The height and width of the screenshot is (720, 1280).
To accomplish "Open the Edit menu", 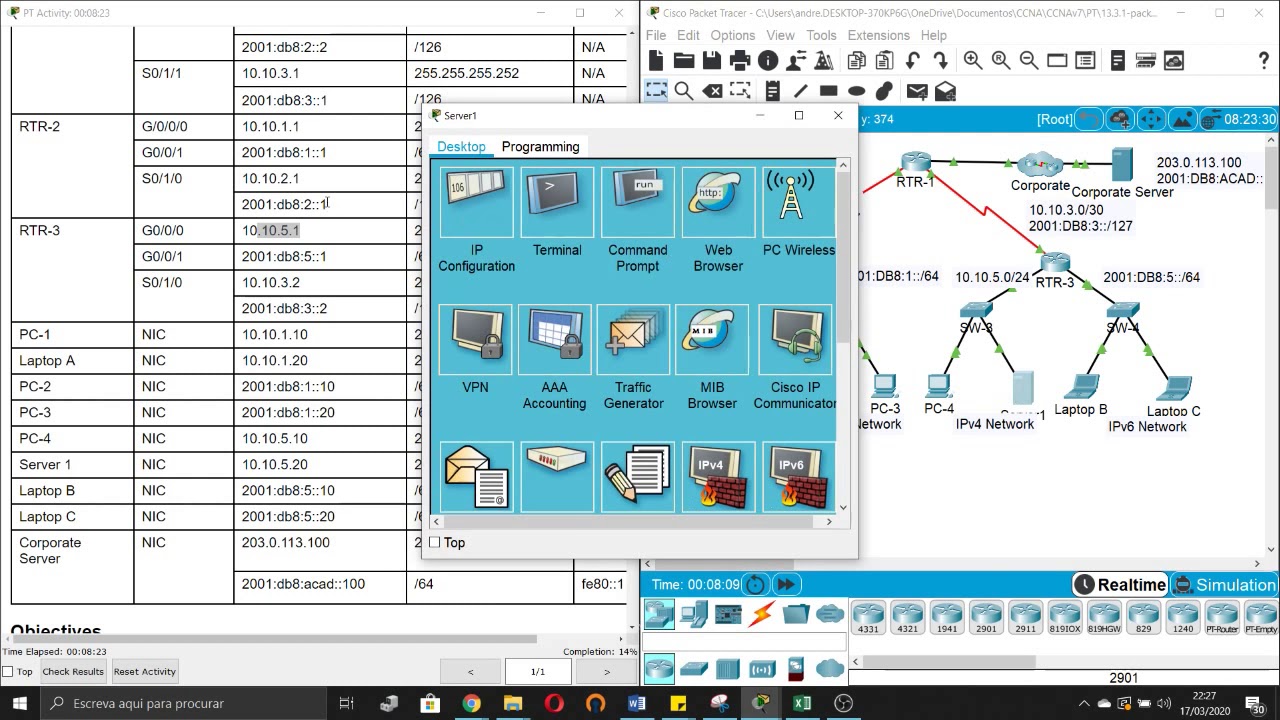I will pos(688,35).
